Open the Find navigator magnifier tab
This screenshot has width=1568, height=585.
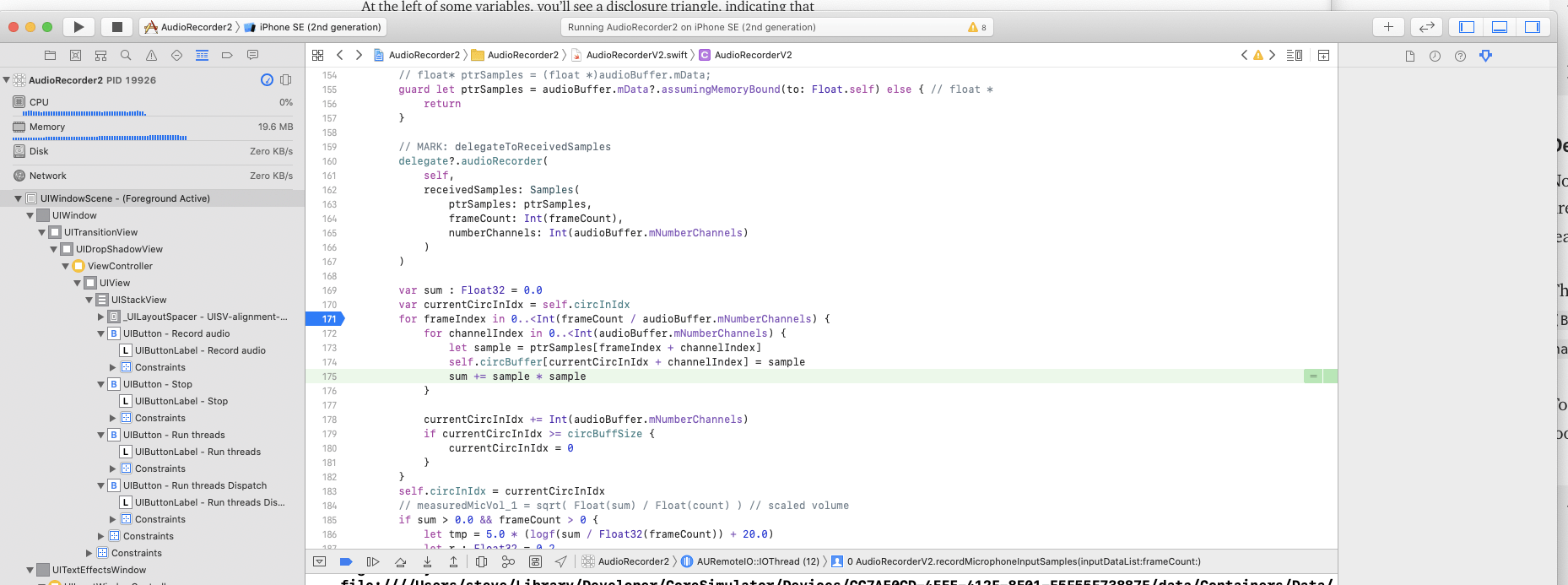pyautogui.click(x=126, y=55)
